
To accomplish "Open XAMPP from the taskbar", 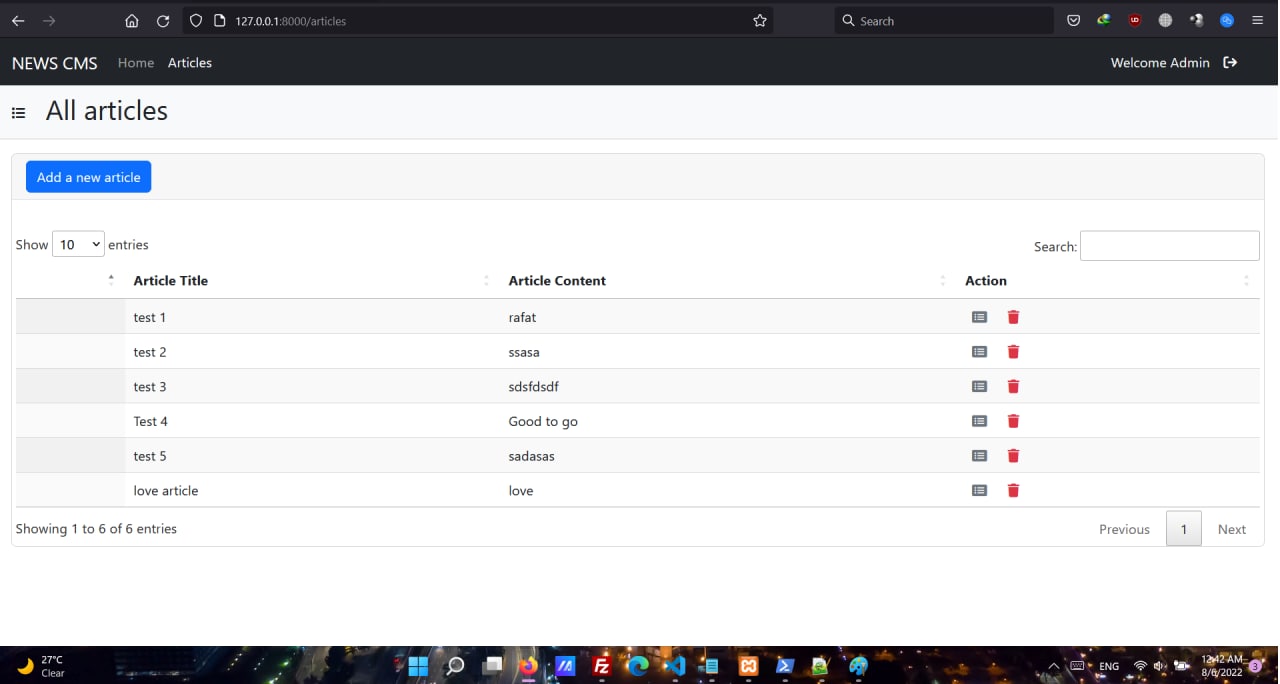I will [749, 666].
